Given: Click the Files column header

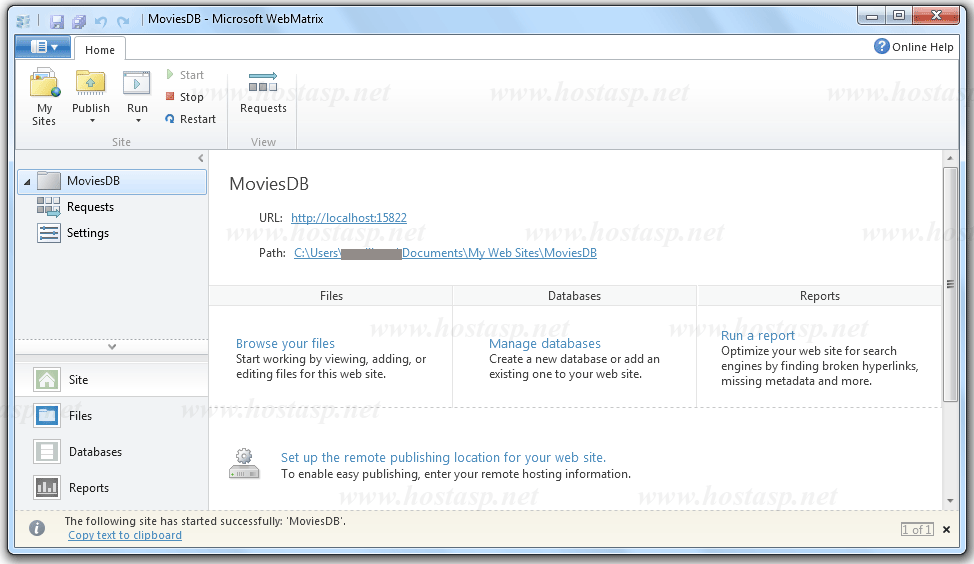Looking at the screenshot, I should (331, 296).
